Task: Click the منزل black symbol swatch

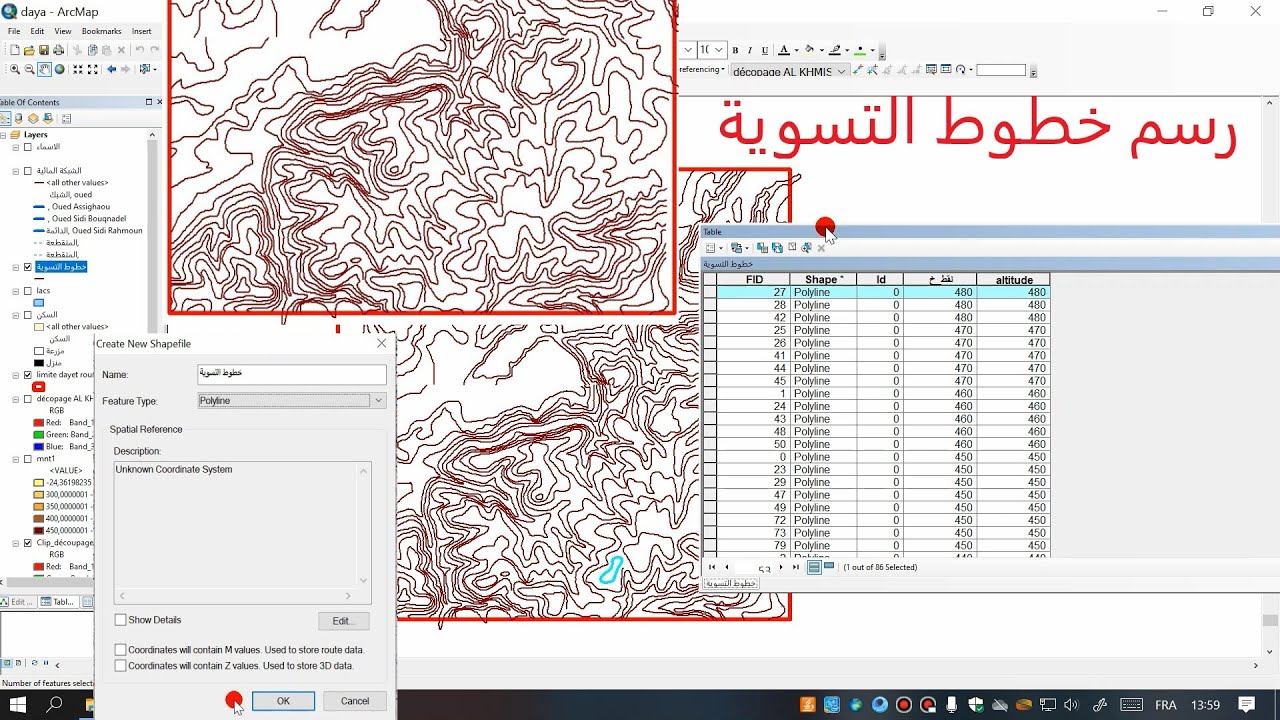Action: [x=39, y=363]
